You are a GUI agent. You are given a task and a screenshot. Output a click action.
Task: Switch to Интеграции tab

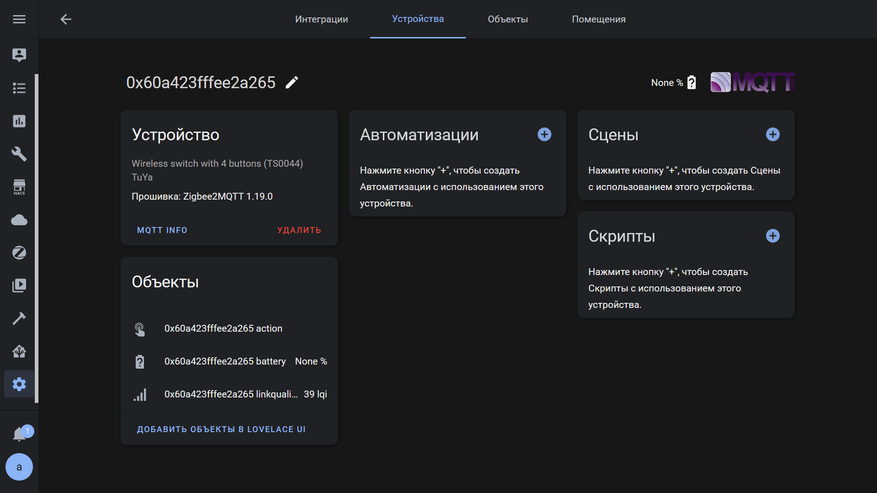point(321,19)
